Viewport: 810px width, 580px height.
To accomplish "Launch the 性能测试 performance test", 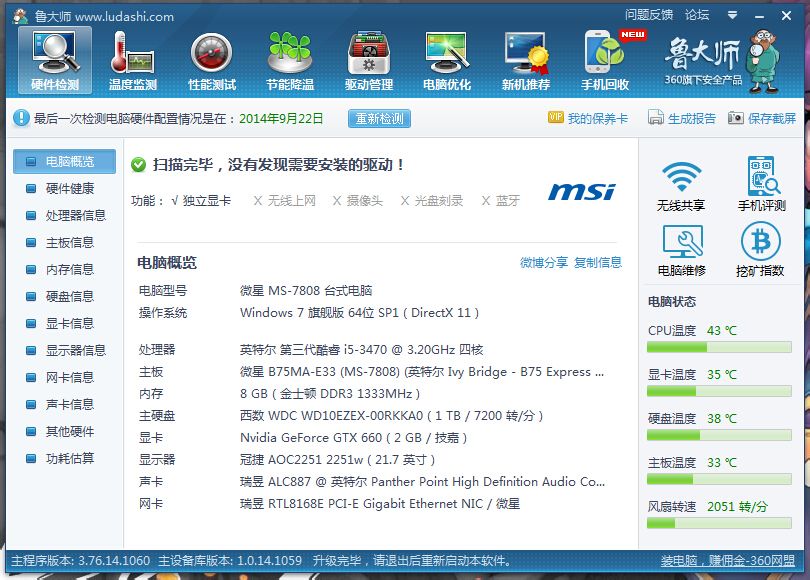I will coord(212,60).
